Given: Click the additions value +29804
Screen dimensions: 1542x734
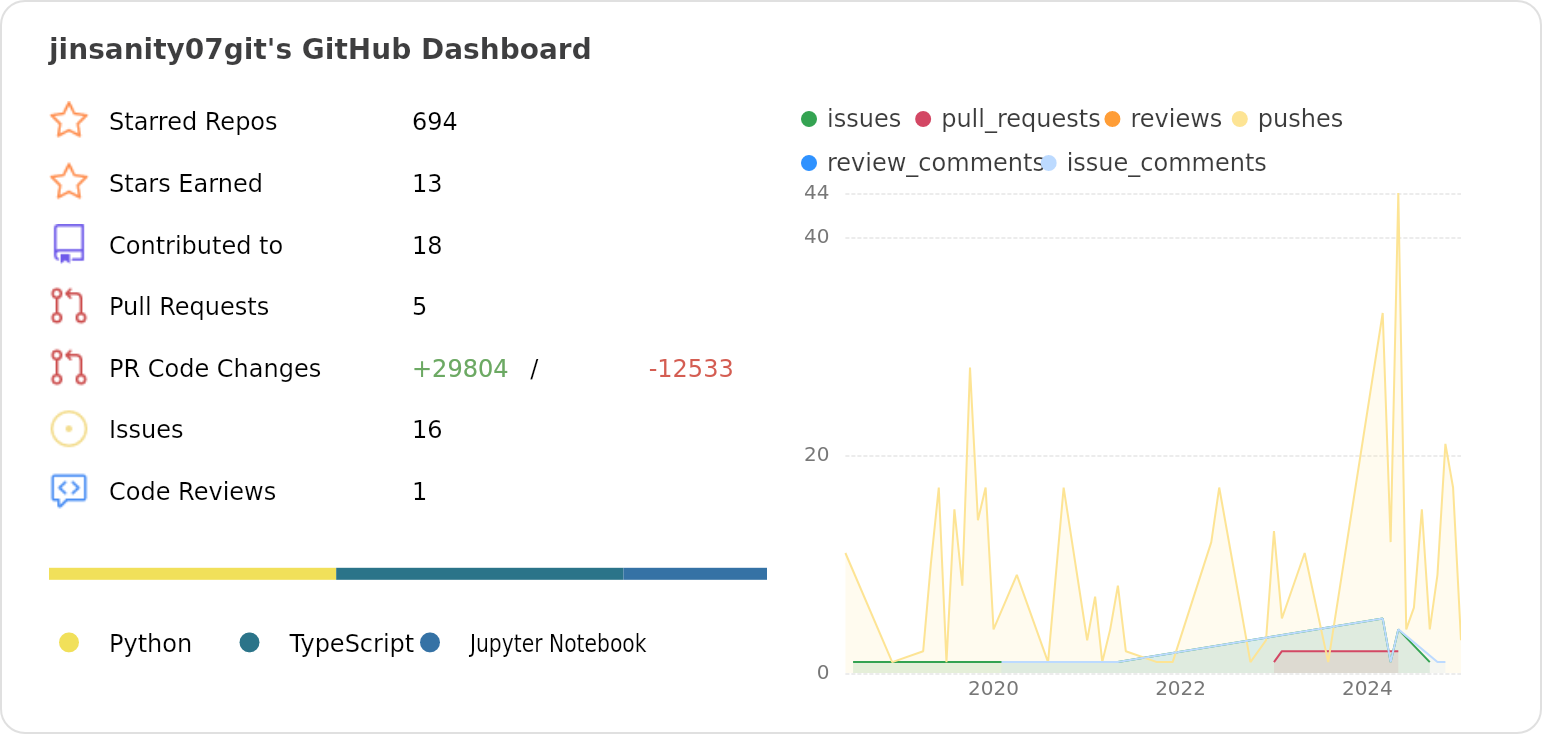Looking at the screenshot, I should (x=460, y=369).
